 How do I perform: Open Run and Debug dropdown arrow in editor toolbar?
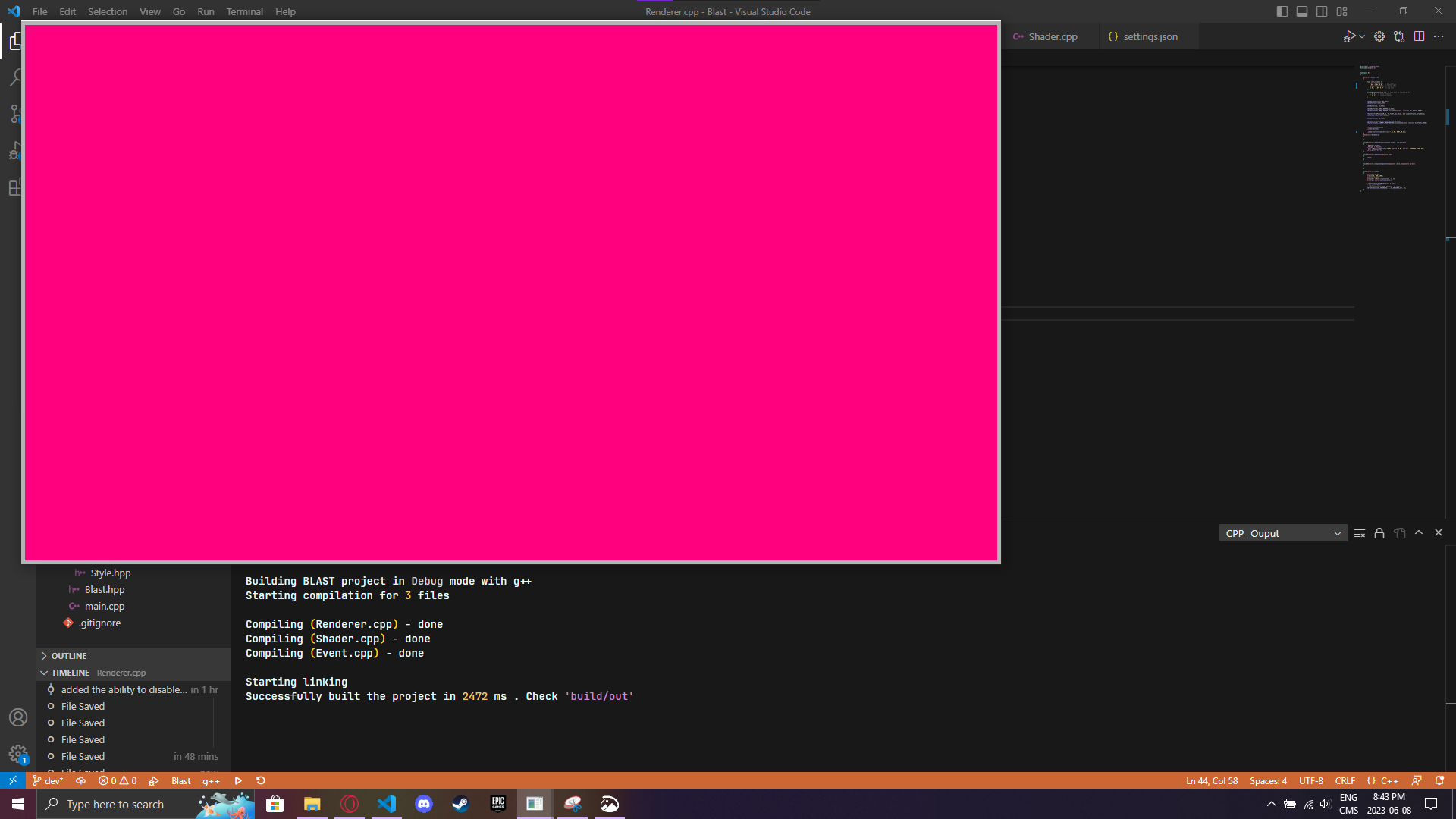pyautogui.click(x=1362, y=36)
